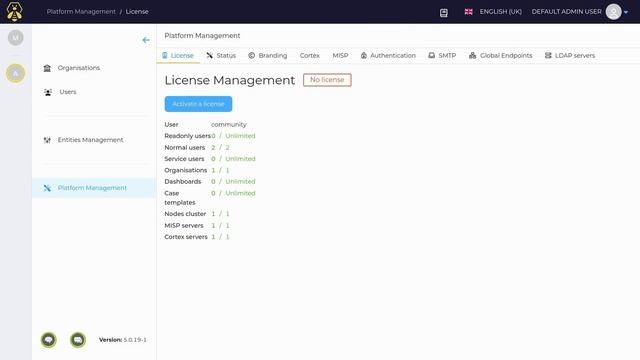640x360 pixels.
Task: Click 'MISP servers' row label
Action: (184, 226)
